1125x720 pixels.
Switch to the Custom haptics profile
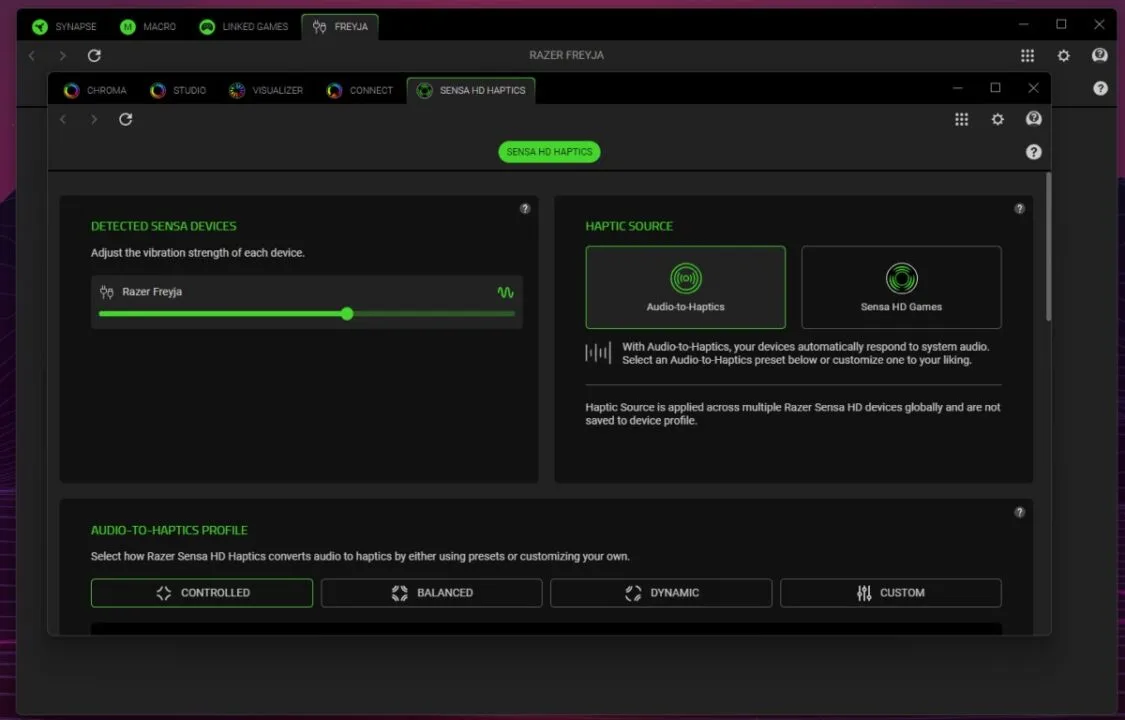point(890,593)
